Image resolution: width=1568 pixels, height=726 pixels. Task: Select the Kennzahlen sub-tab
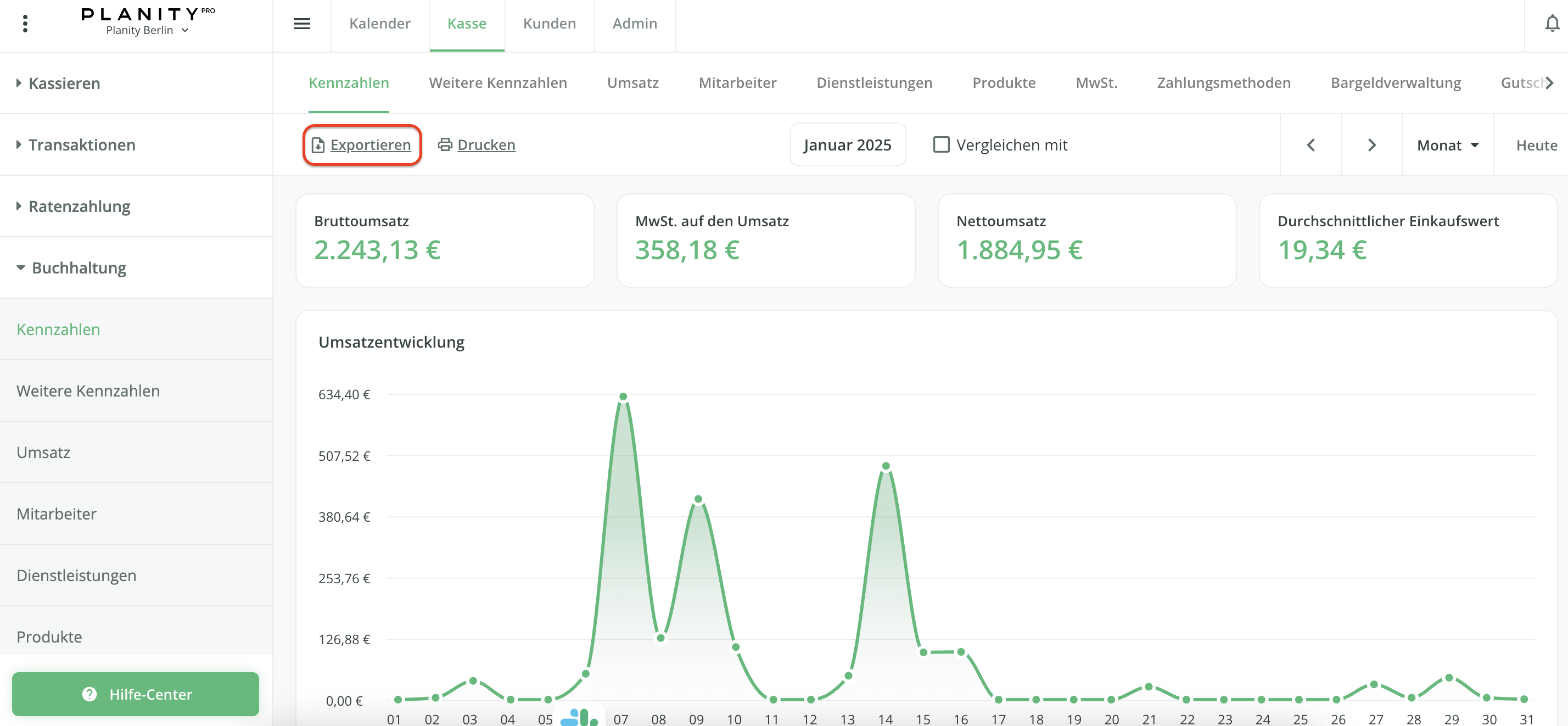349,83
